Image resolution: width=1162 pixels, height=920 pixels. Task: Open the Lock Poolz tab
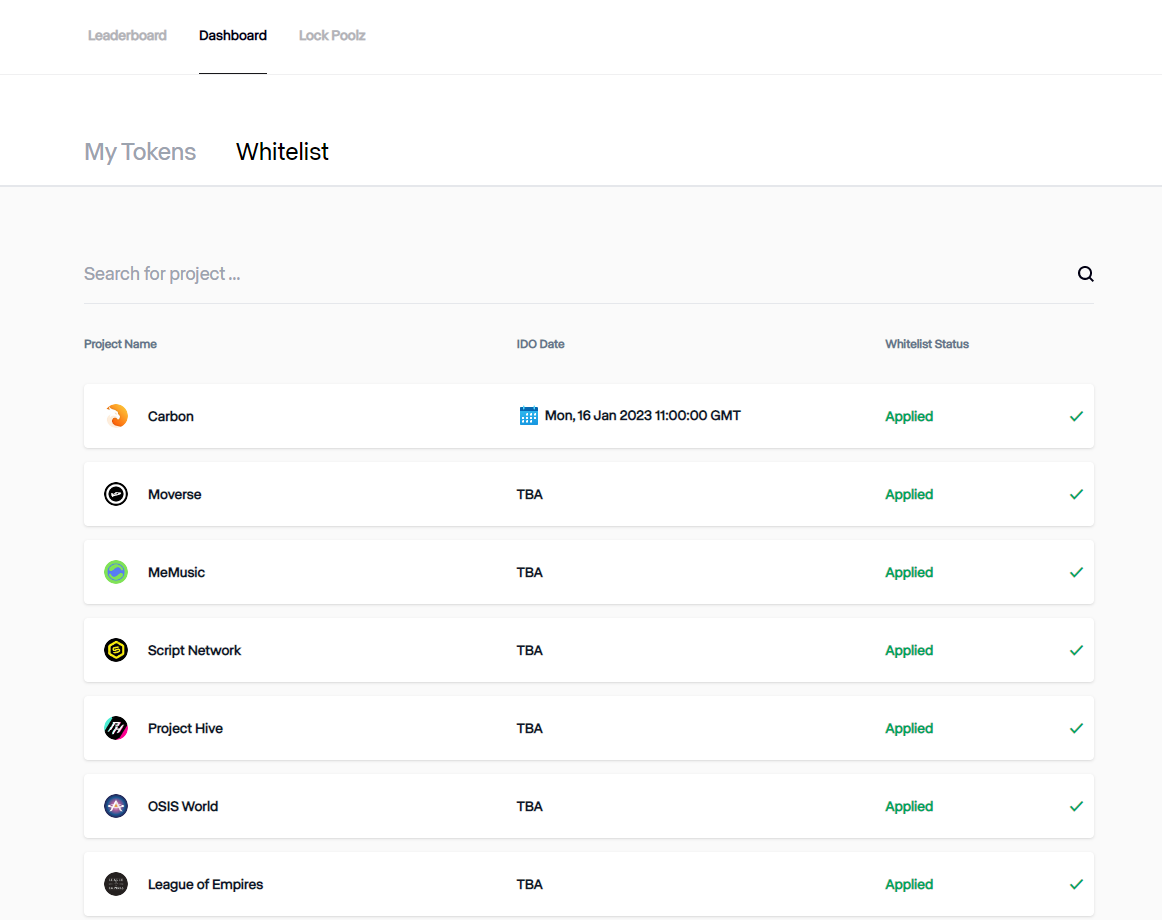coord(332,36)
